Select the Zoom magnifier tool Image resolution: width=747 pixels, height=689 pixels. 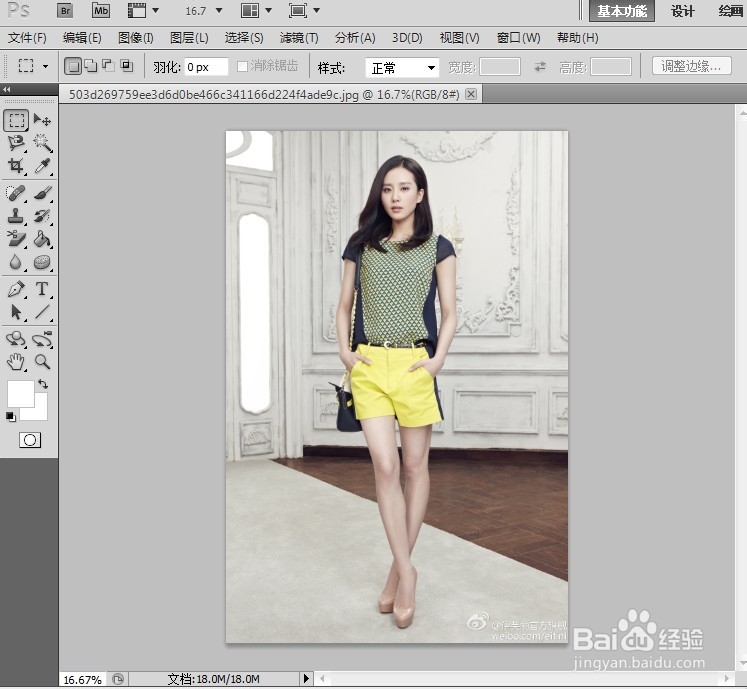coord(42,362)
